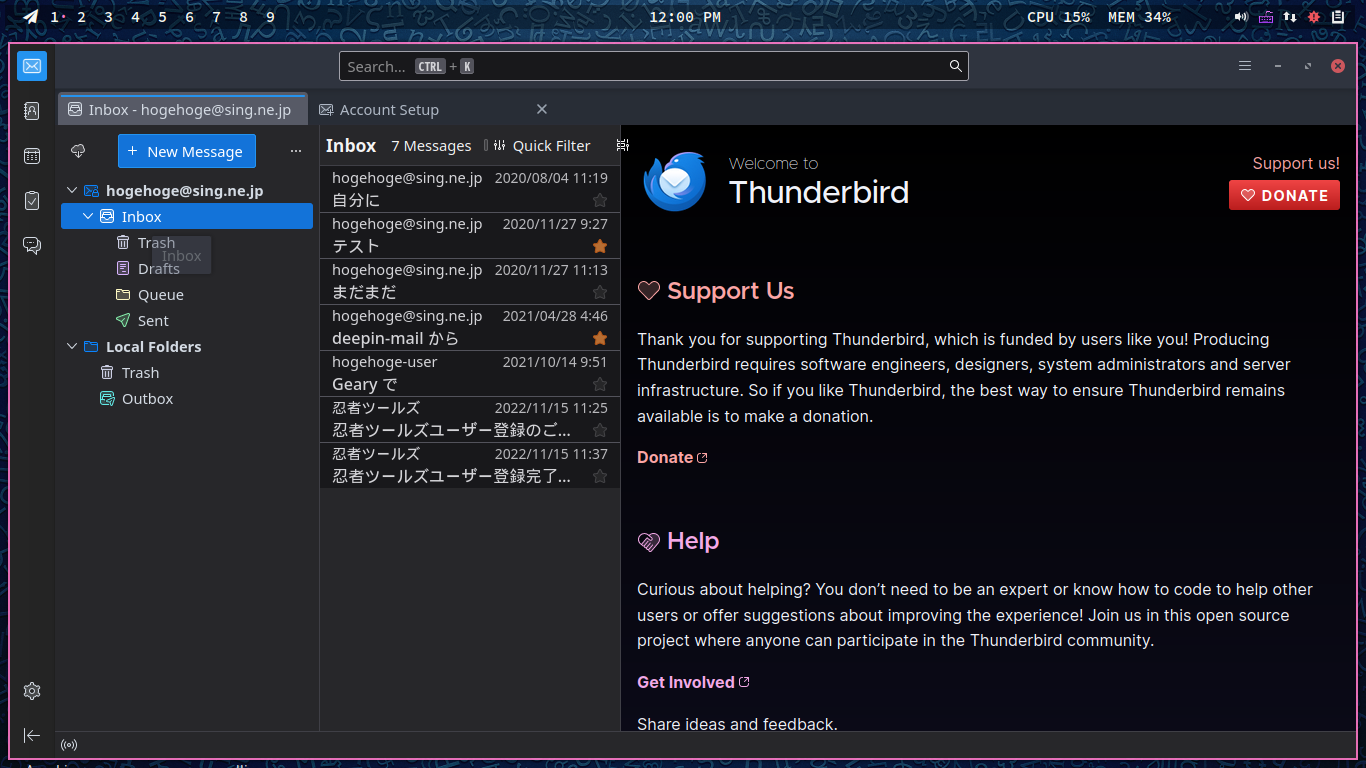The width and height of the screenshot is (1366, 768).
Task: Select Trash under hogehoge@sing.ne.jp account
Action: [x=186, y=242]
